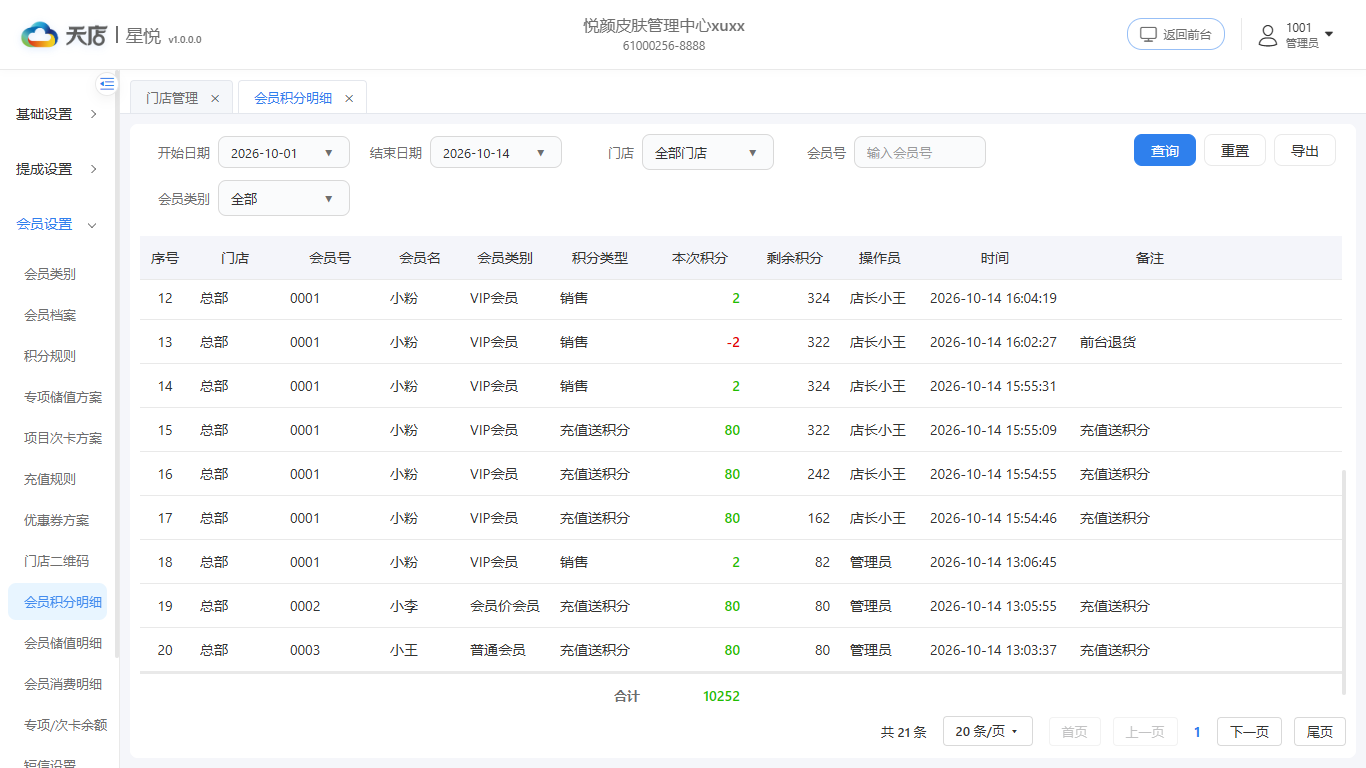The image size is (1366, 768).
Task: Go to 下一页 next page
Action: point(1249,732)
